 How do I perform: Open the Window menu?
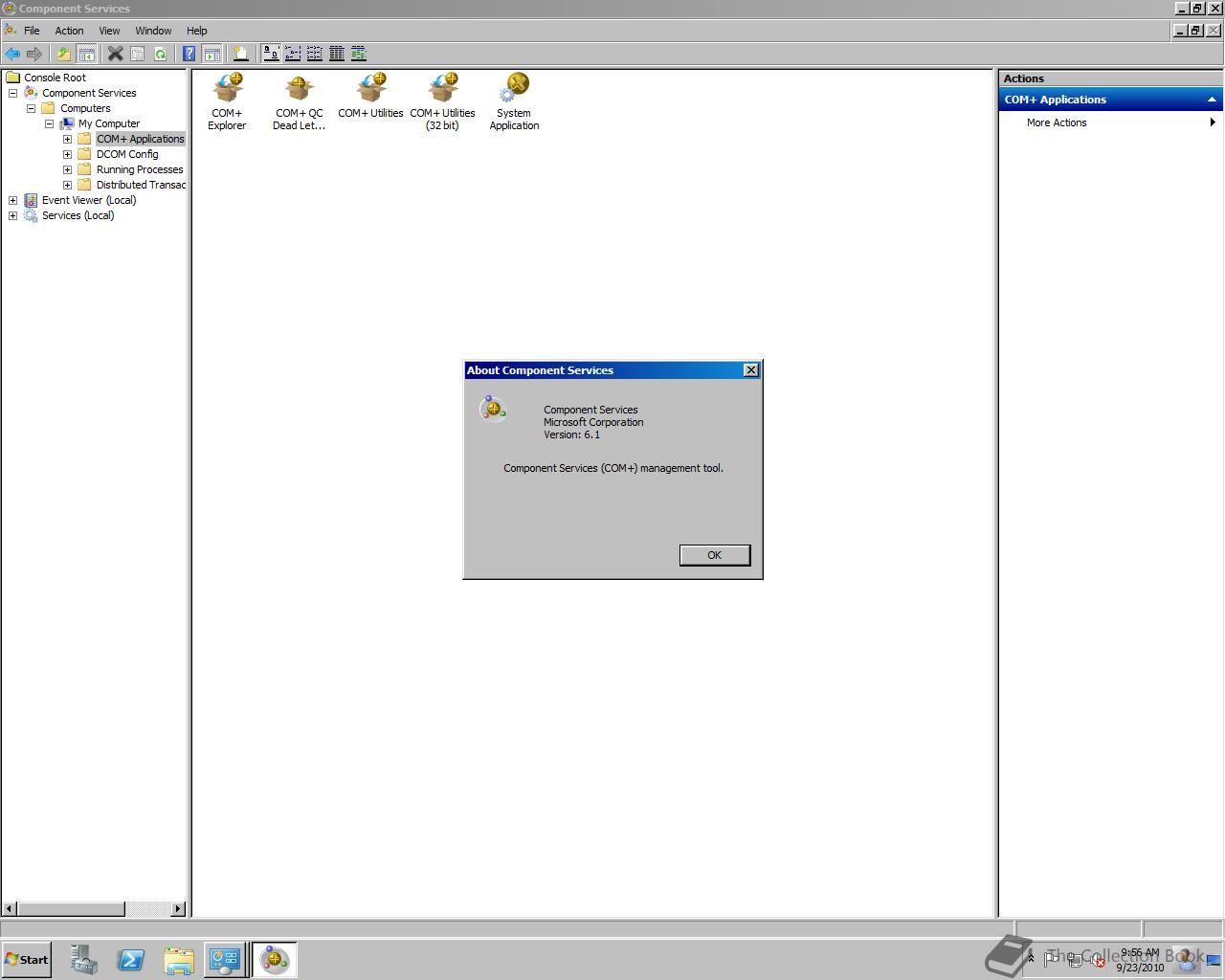pyautogui.click(x=153, y=31)
